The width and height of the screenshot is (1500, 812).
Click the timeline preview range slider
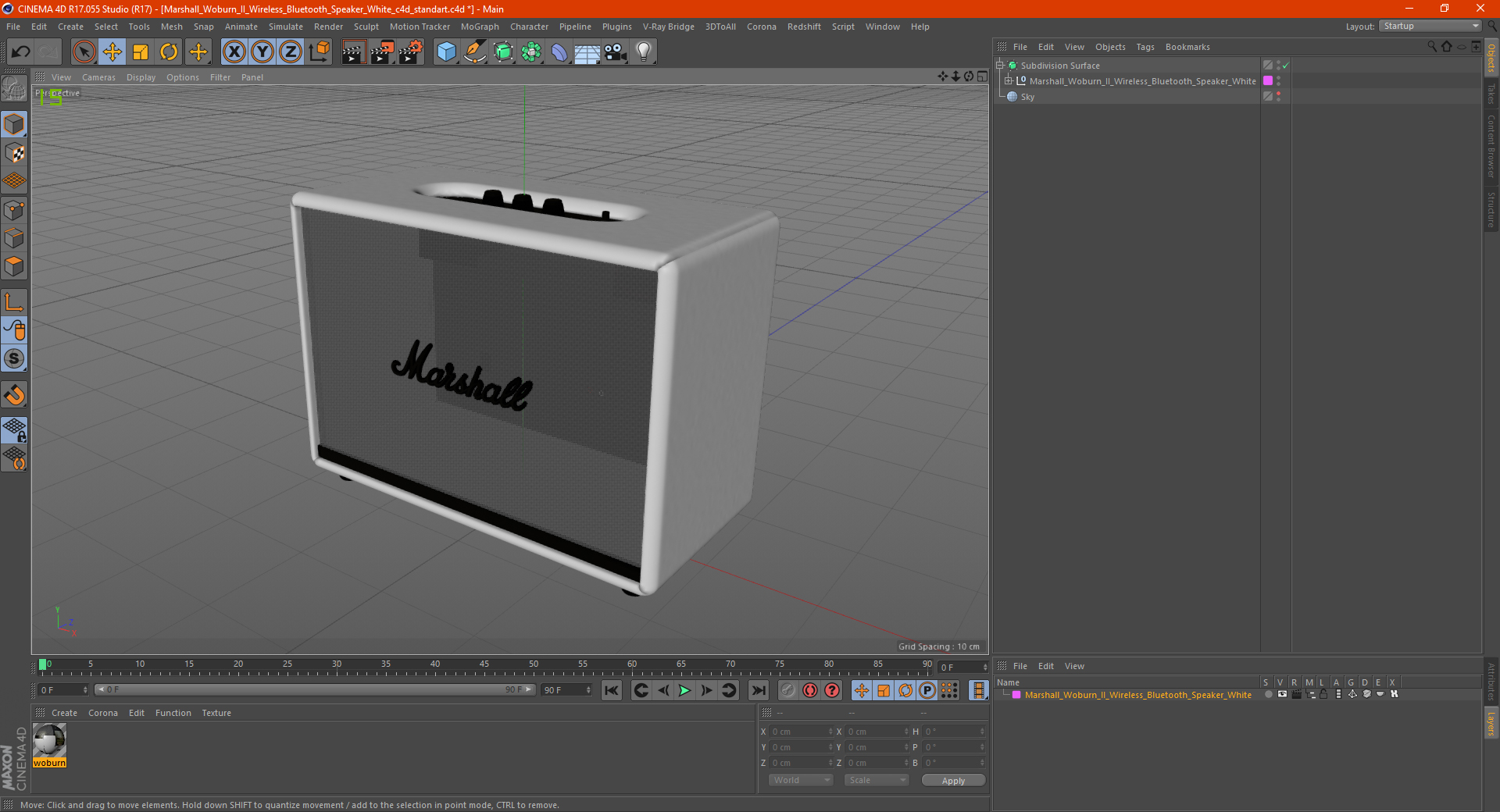315,689
